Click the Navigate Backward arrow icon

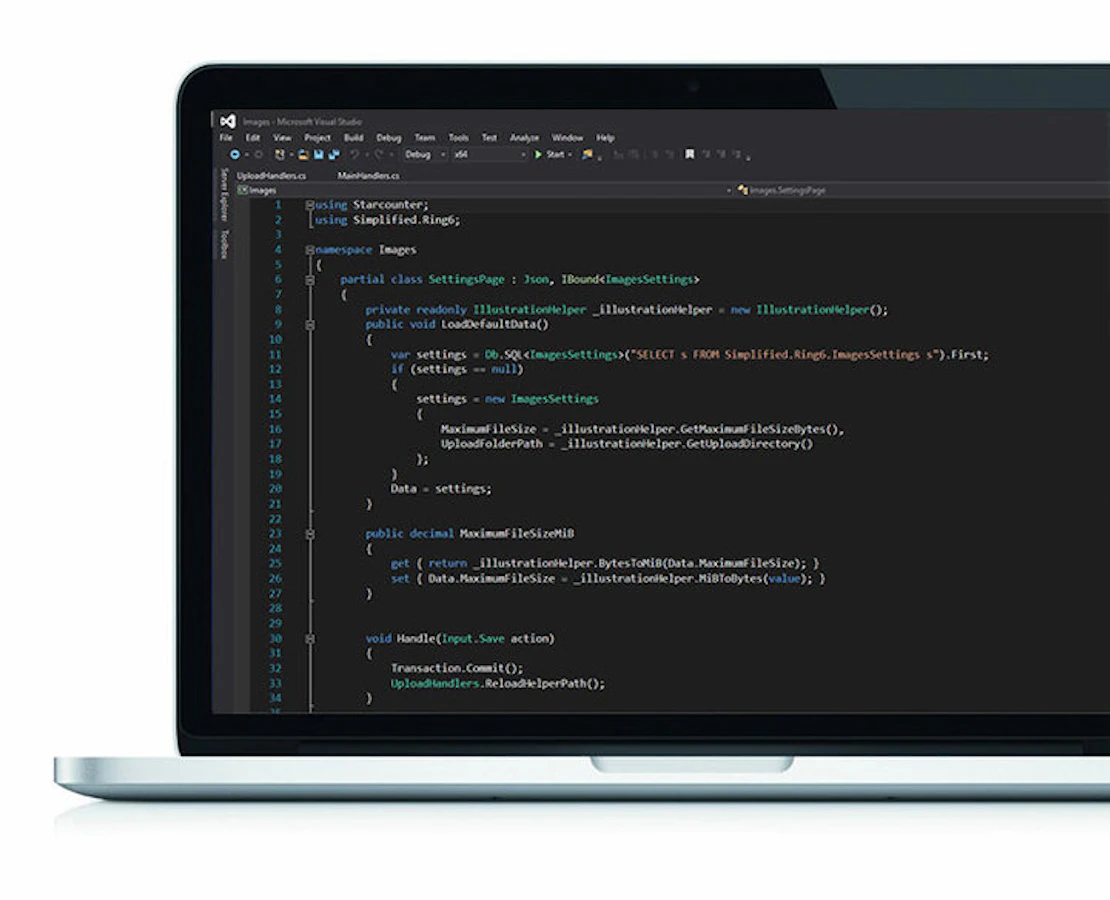pyautogui.click(x=235, y=154)
